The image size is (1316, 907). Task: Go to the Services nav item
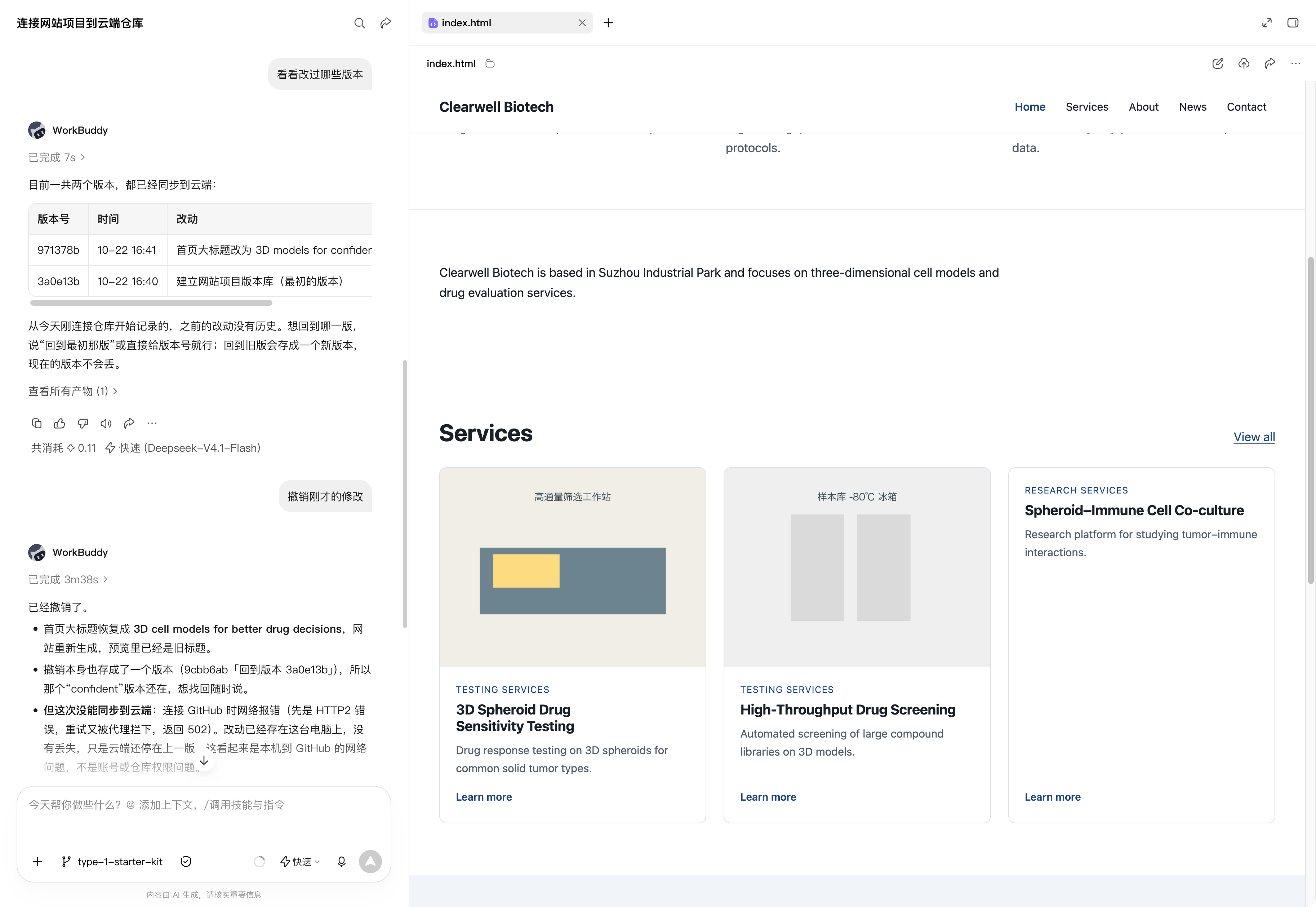[1086, 107]
